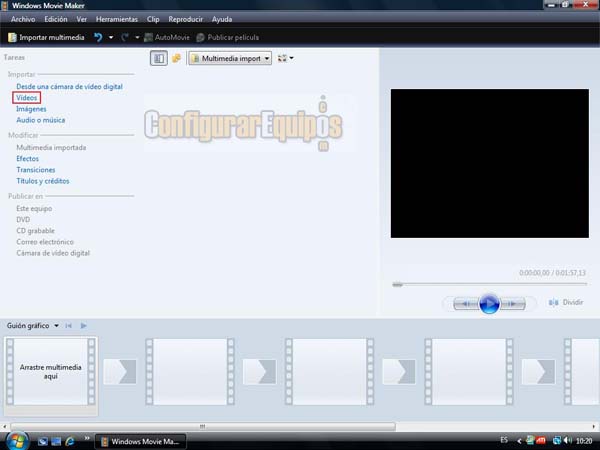Click the preview seek bar slider
Viewport: 600px width, 450px height.
[398, 284]
